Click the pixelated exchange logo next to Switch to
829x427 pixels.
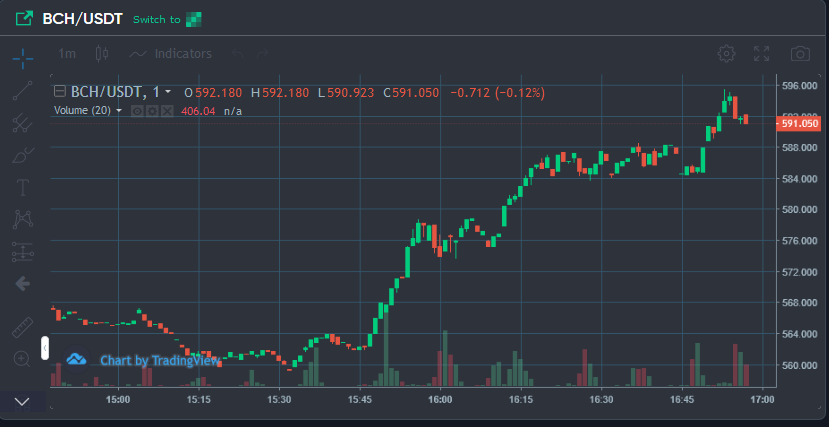194,20
